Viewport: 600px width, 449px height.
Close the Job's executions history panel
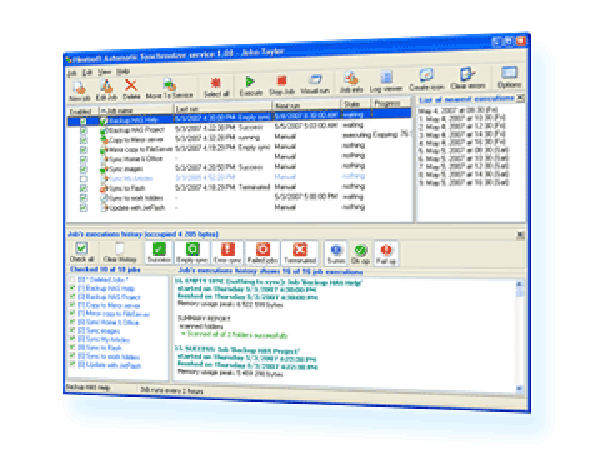point(520,234)
